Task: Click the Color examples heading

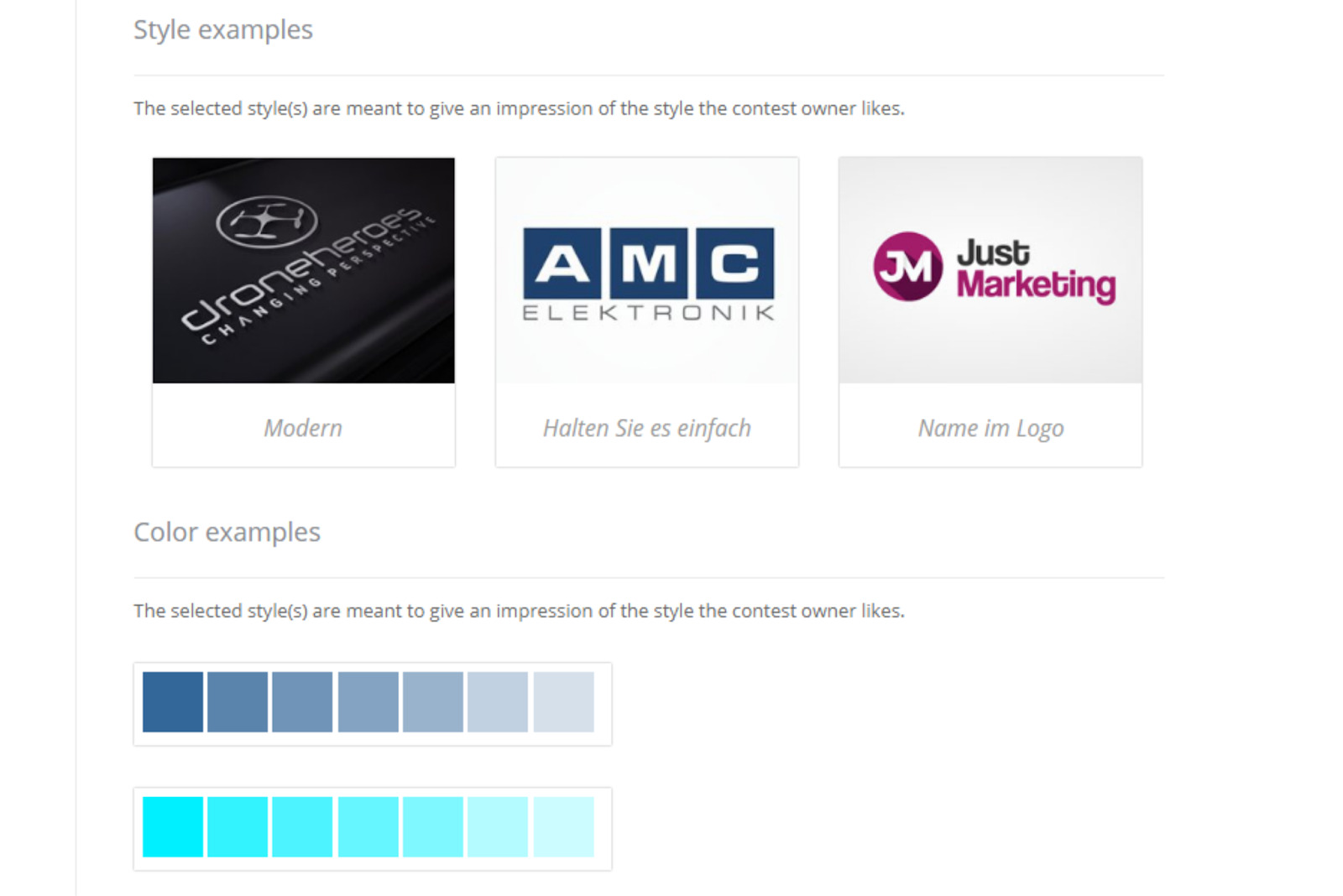Action: point(227,533)
